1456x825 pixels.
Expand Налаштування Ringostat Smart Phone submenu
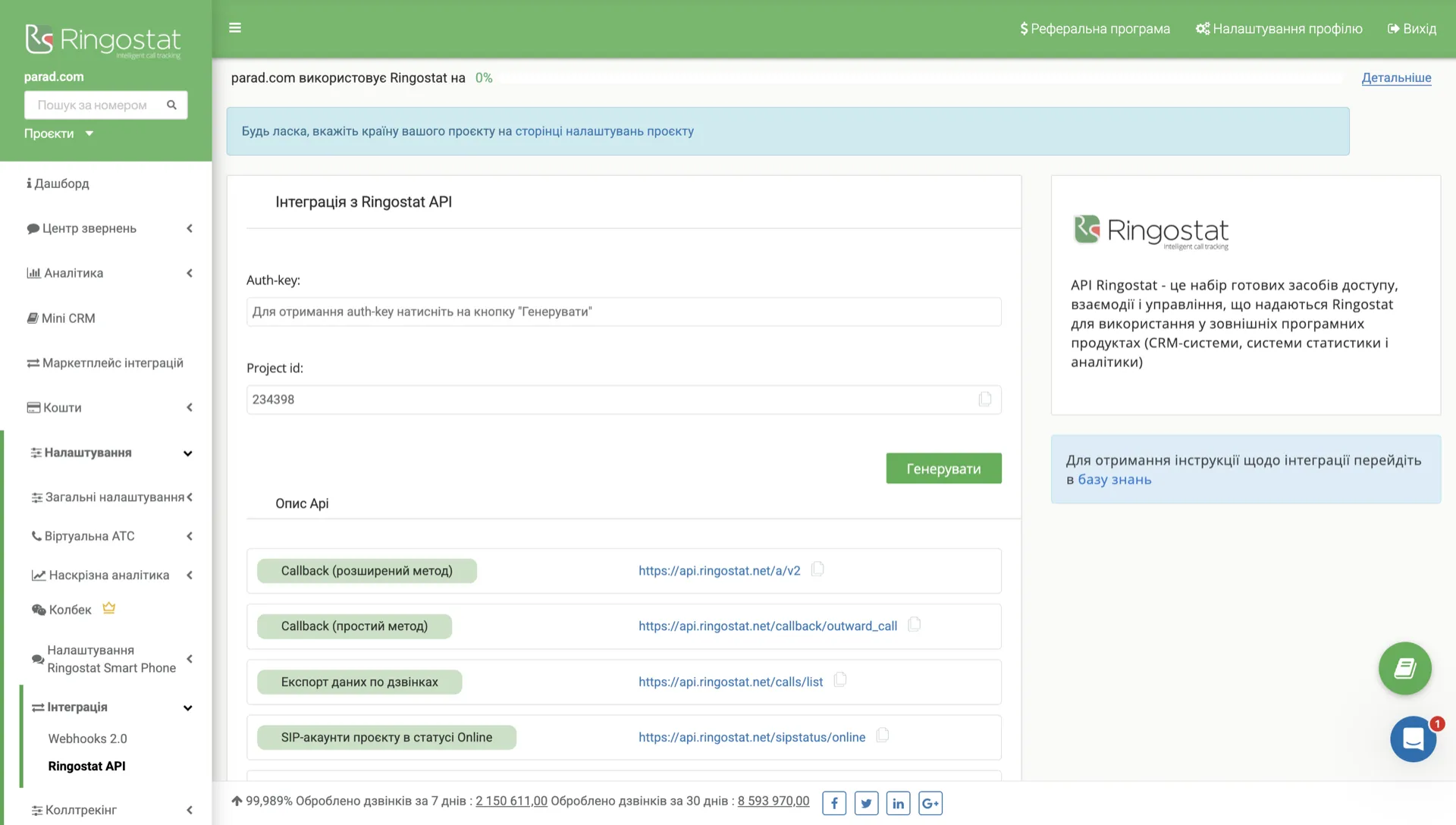[x=111, y=659]
